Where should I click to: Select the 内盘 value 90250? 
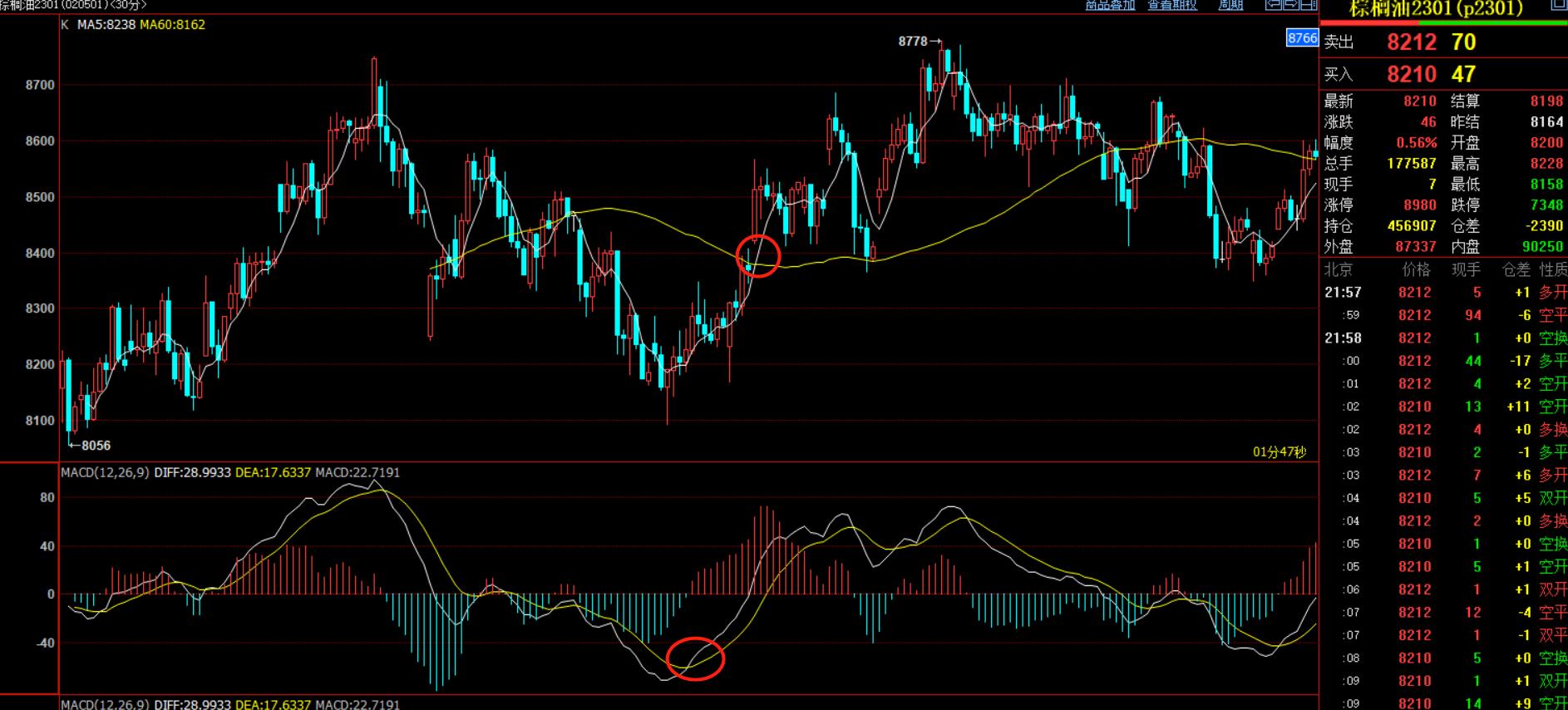click(1542, 247)
